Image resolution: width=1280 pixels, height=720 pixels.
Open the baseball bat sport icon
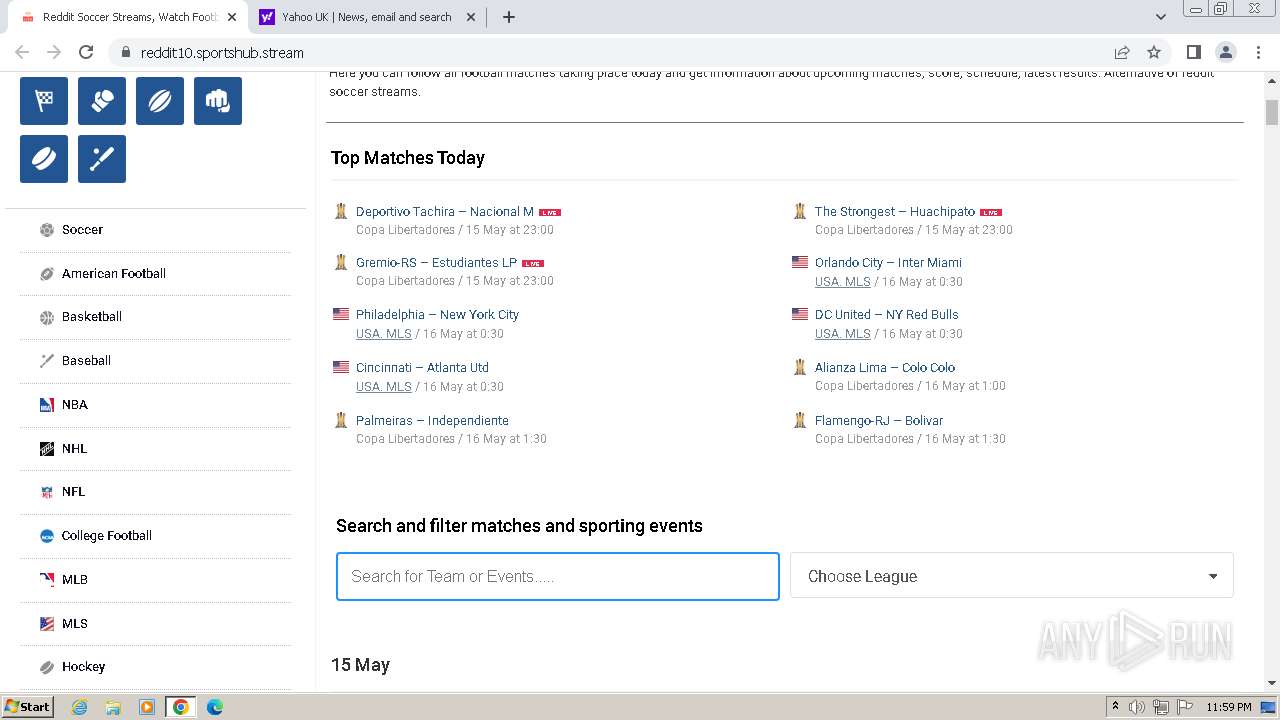102,159
